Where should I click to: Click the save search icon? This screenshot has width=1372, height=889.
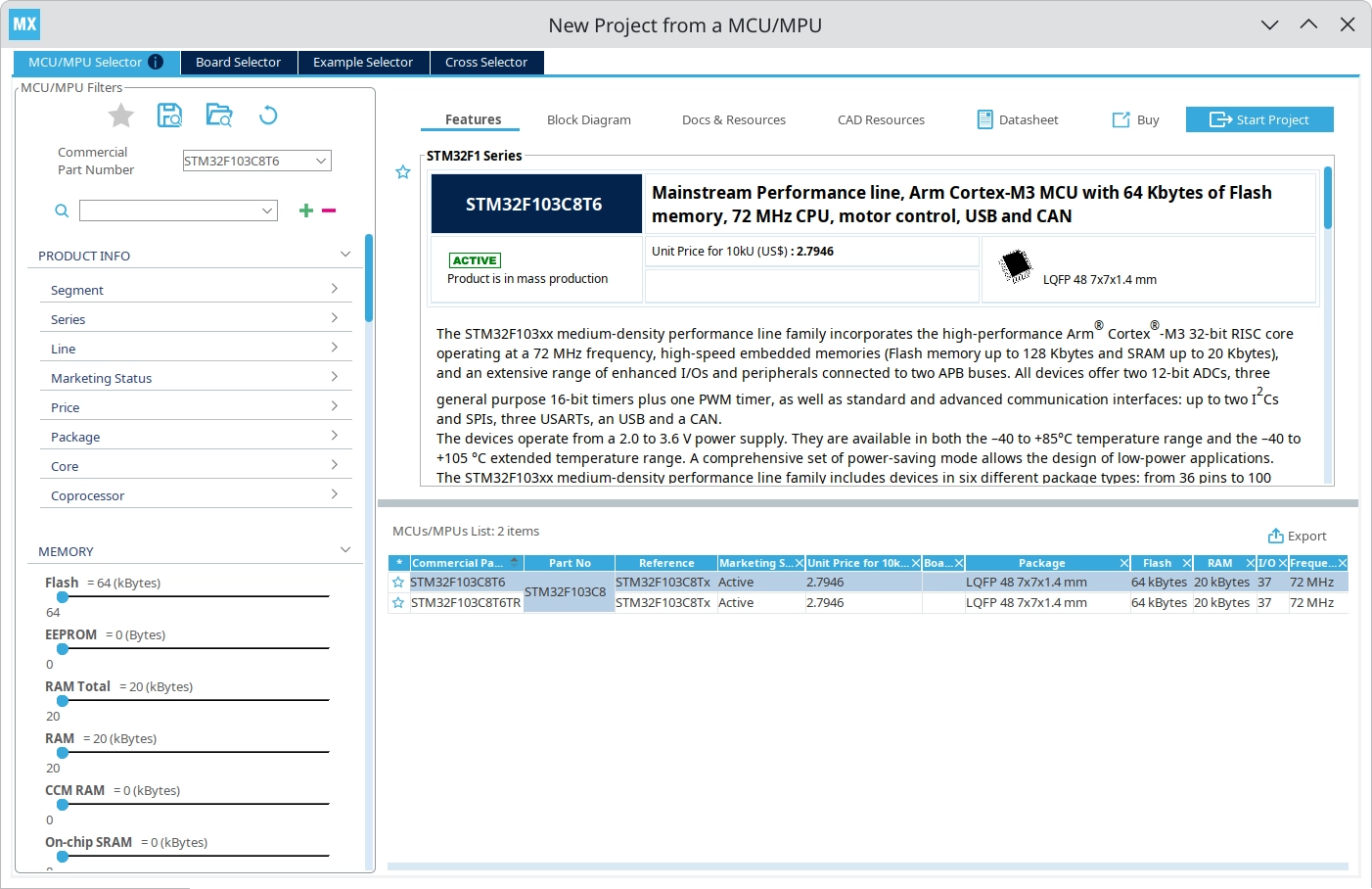click(170, 116)
